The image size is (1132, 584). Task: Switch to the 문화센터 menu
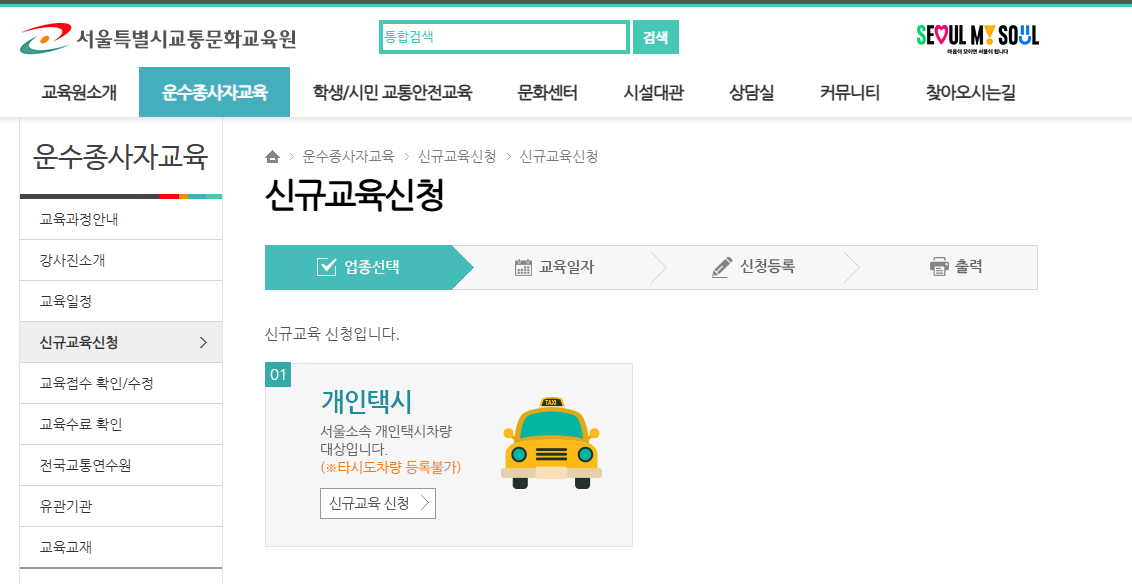click(546, 91)
